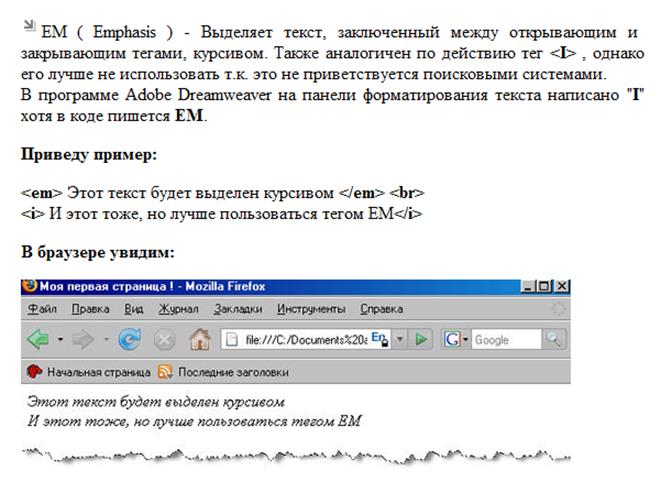The image size is (661, 493).
Task: Click the small arrow icon before EM heading
Action: point(29,25)
